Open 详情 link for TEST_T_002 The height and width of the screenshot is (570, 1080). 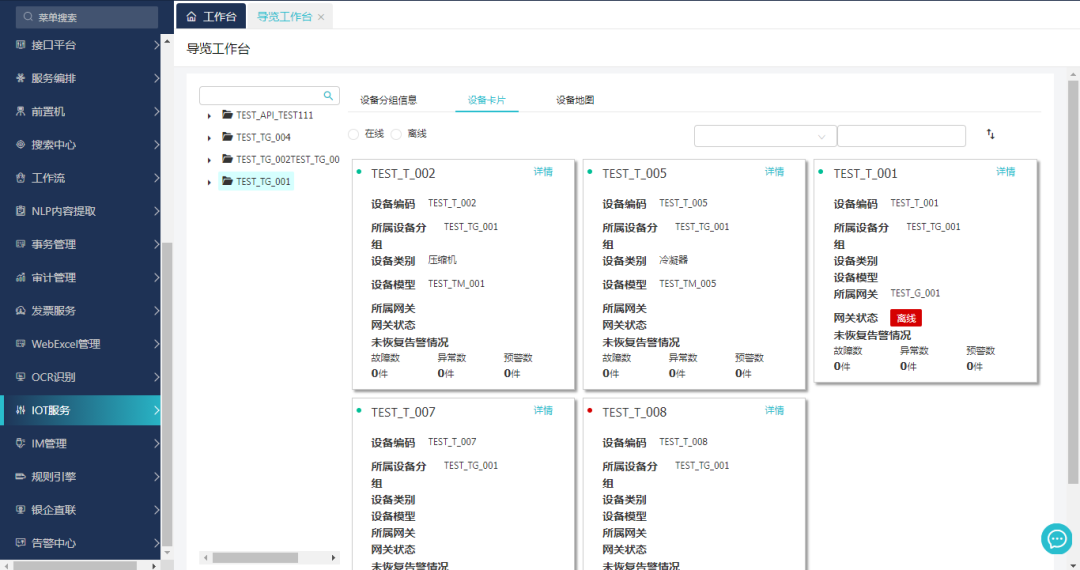click(x=543, y=172)
